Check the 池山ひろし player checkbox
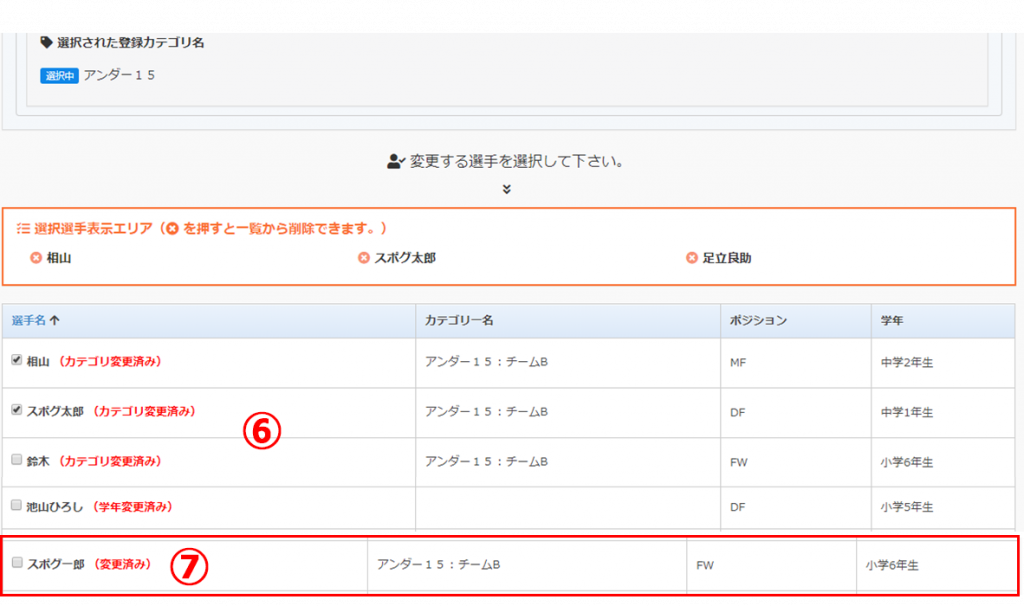The height and width of the screenshot is (606, 1024). coord(16,506)
